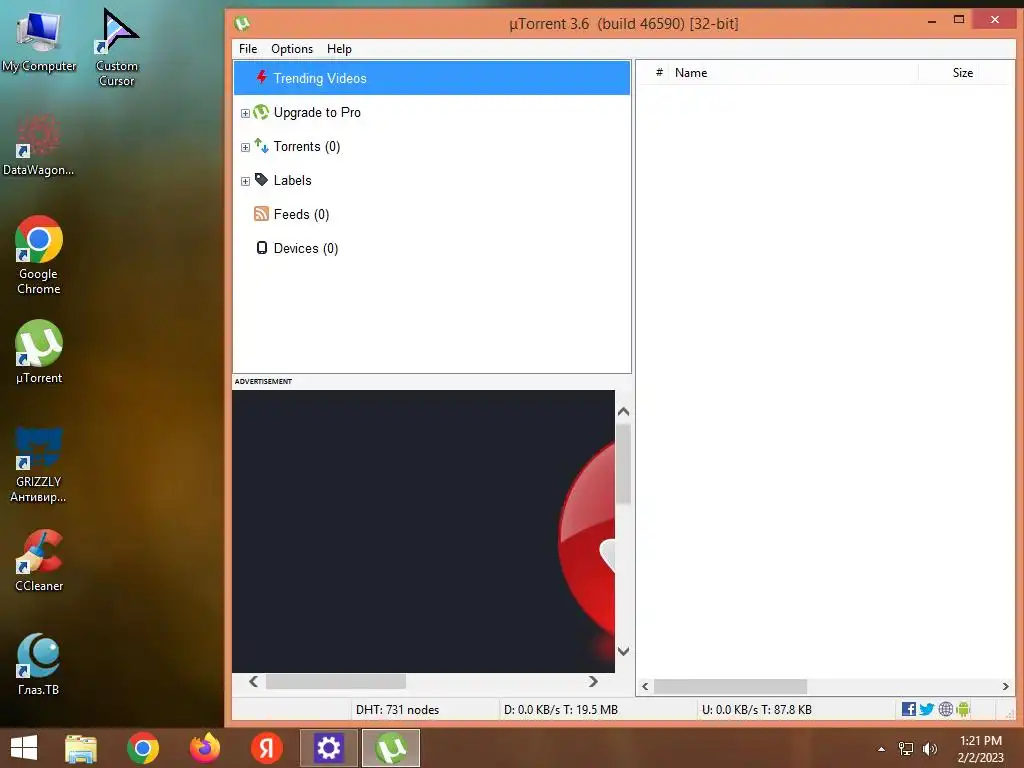Screen dimensions: 1024x768
Task: Click the download speed status D: 0.0 KB/s
Action: (560, 709)
